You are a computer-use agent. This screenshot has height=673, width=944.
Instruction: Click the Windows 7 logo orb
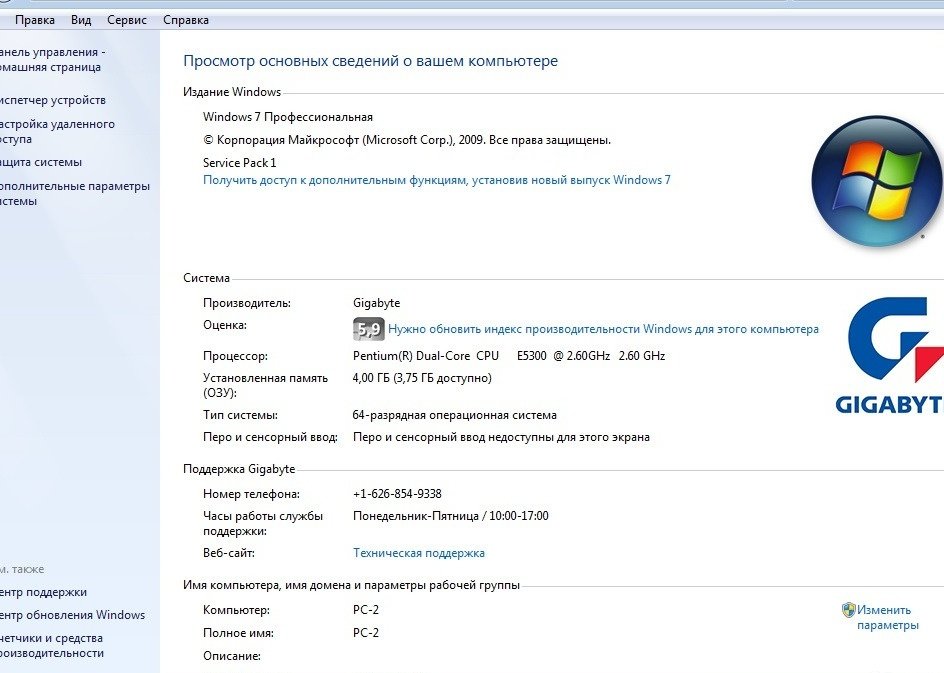coord(877,181)
